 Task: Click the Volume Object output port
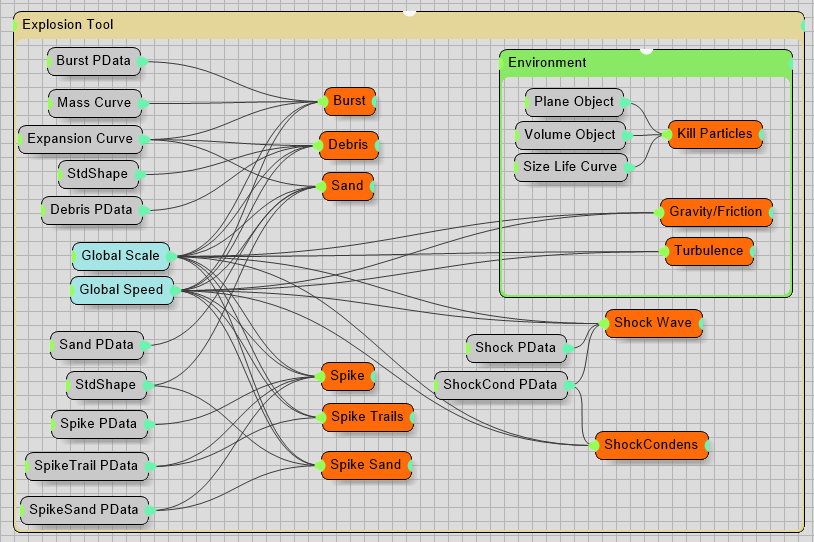click(x=627, y=134)
